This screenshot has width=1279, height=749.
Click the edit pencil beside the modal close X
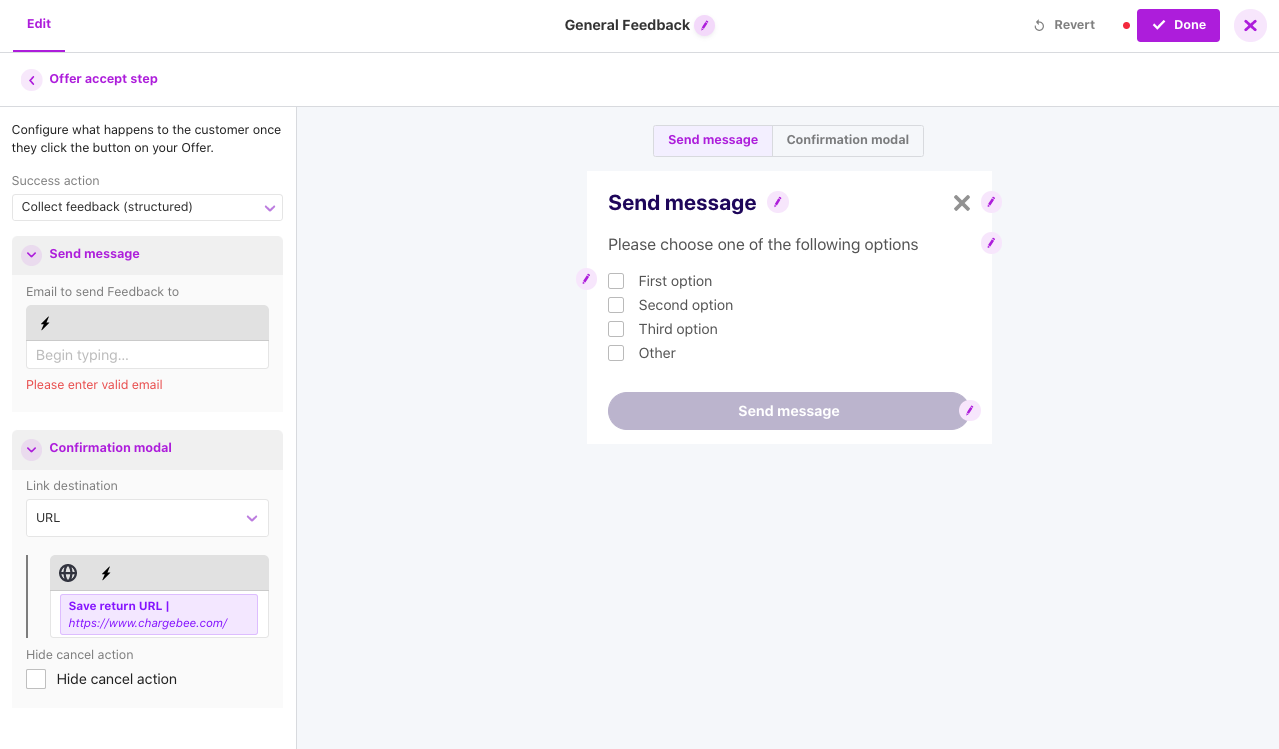click(991, 203)
